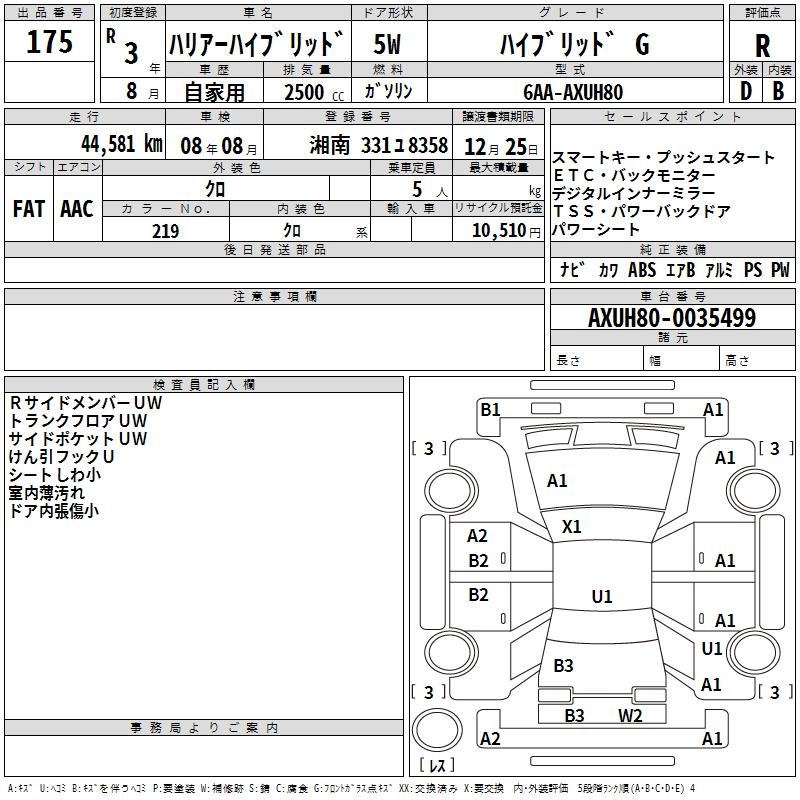Click recycle deposit 10,510円
The width and height of the screenshot is (800, 800).
pyautogui.click(x=506, y=231)
